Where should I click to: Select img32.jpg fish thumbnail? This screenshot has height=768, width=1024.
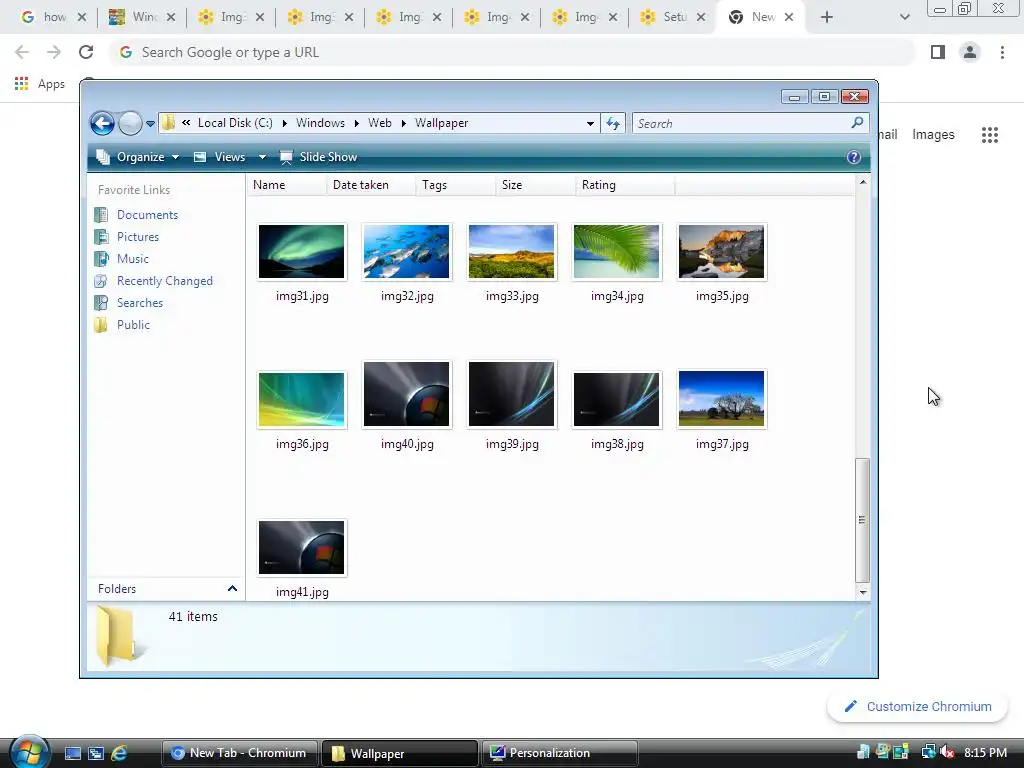point(407,252)
